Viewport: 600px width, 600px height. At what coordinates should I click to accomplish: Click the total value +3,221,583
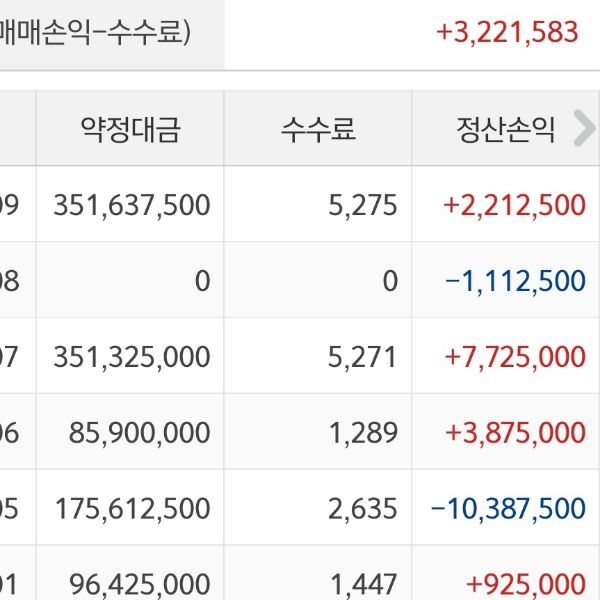pyautogui.click(x=507, y=32)
